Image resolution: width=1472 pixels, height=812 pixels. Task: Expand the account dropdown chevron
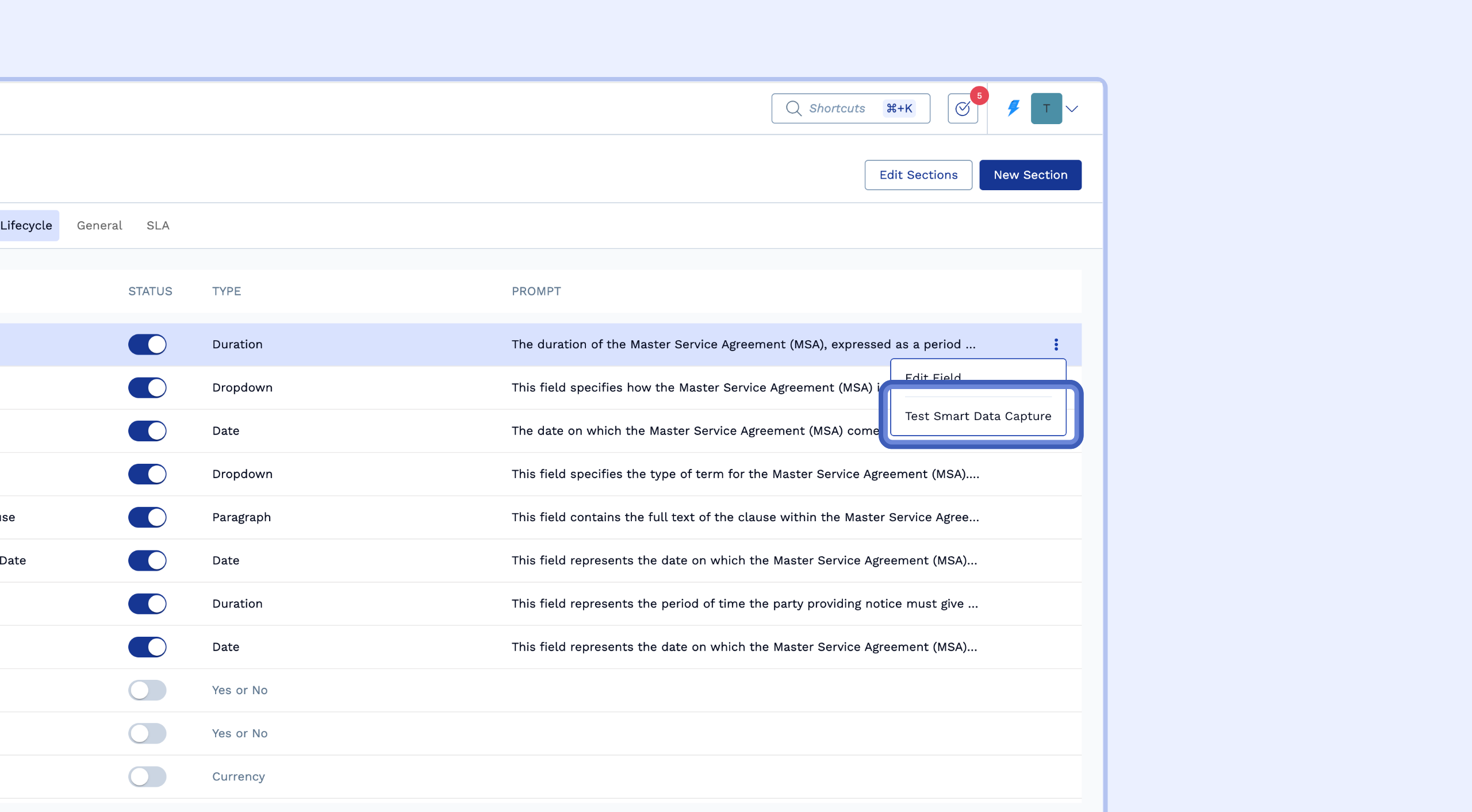click(x=1072, y=109)
